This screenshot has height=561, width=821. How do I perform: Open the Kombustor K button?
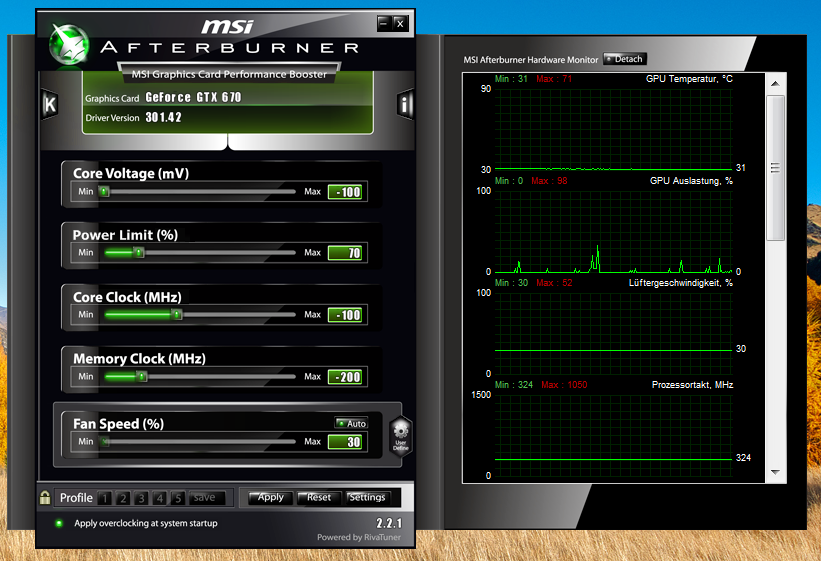[50, 104]
